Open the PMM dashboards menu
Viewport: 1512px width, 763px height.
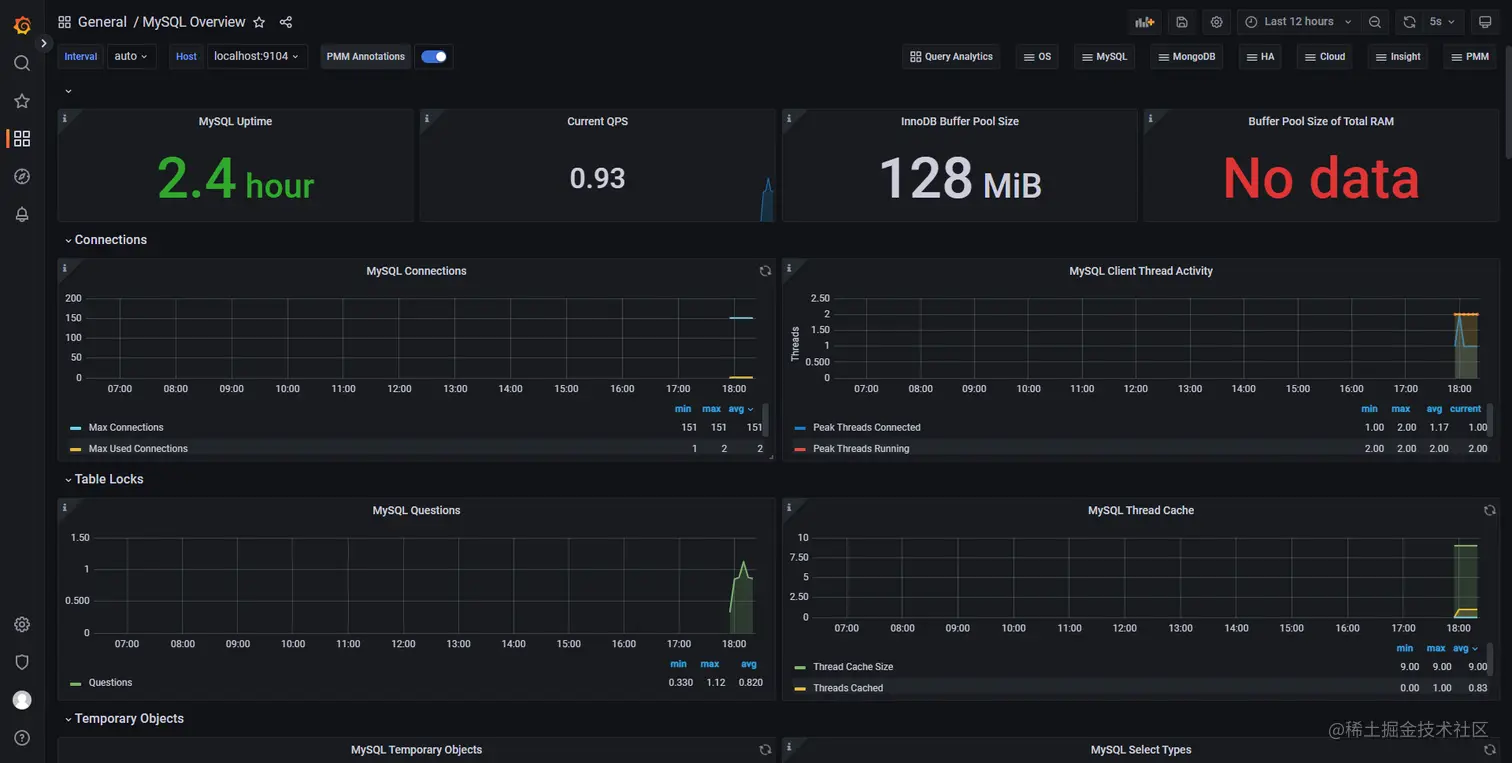click(1470, 57)
